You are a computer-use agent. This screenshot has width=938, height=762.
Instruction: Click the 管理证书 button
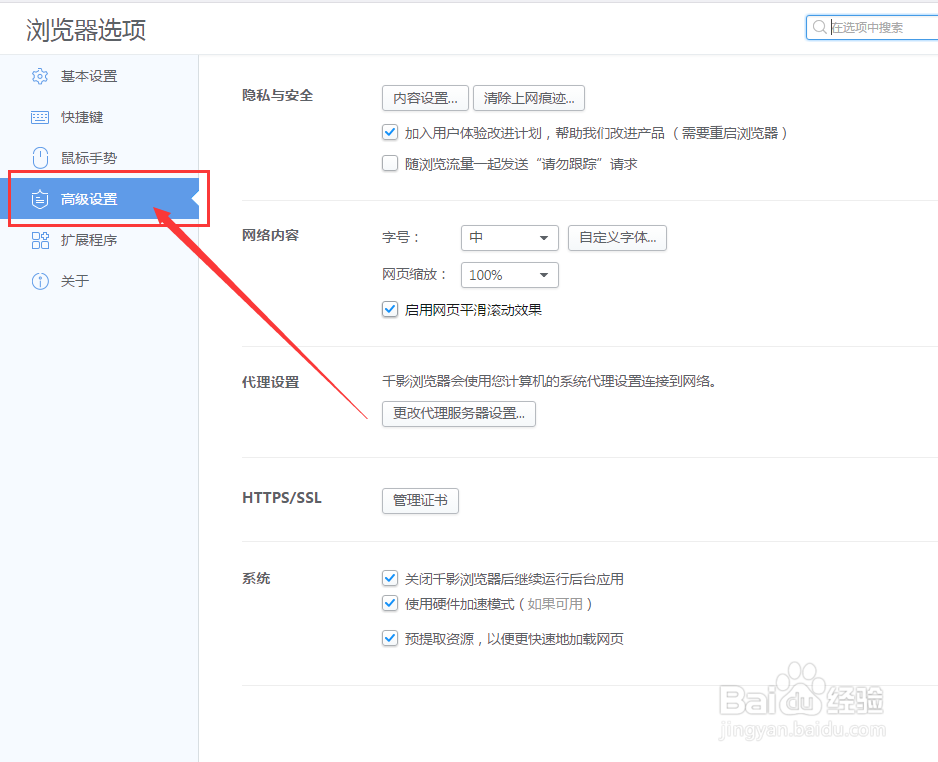[421, 501]
